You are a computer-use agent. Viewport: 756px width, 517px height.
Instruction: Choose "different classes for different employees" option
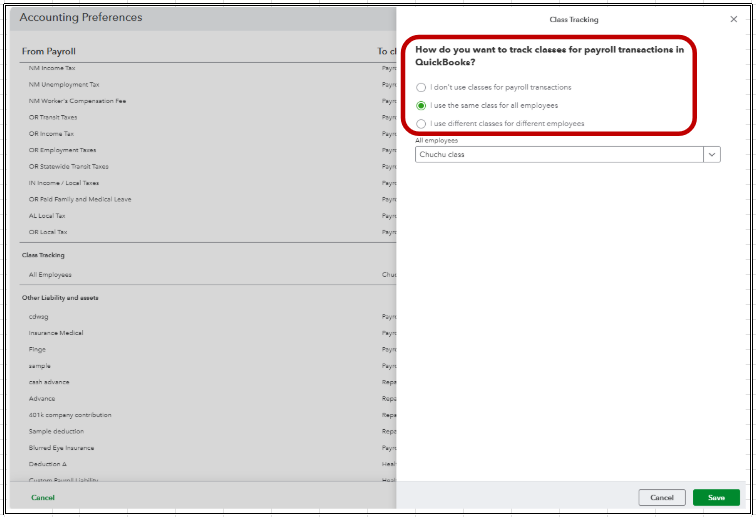(x=422, y=123)
